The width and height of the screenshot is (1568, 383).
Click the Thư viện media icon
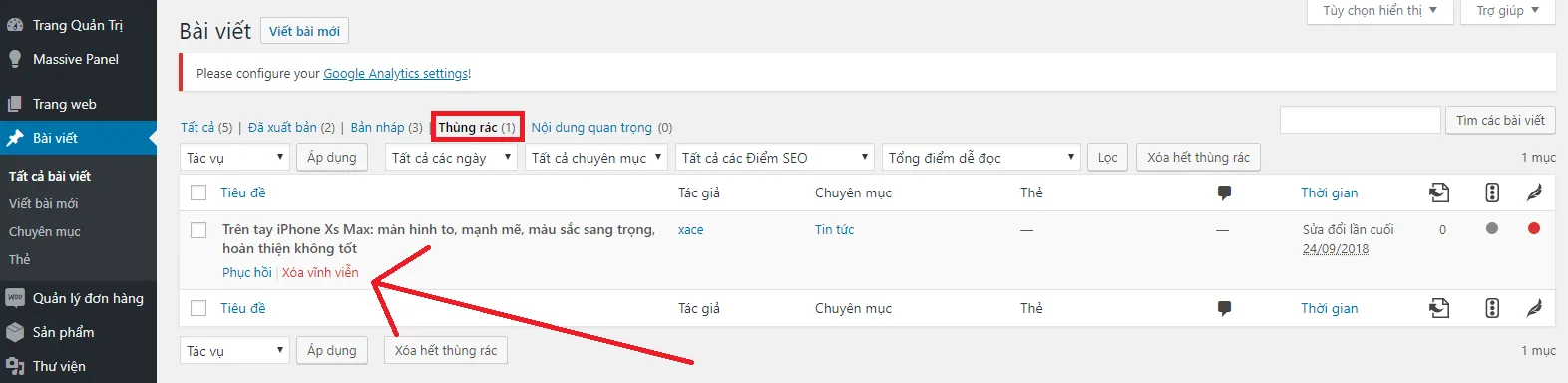15,366
